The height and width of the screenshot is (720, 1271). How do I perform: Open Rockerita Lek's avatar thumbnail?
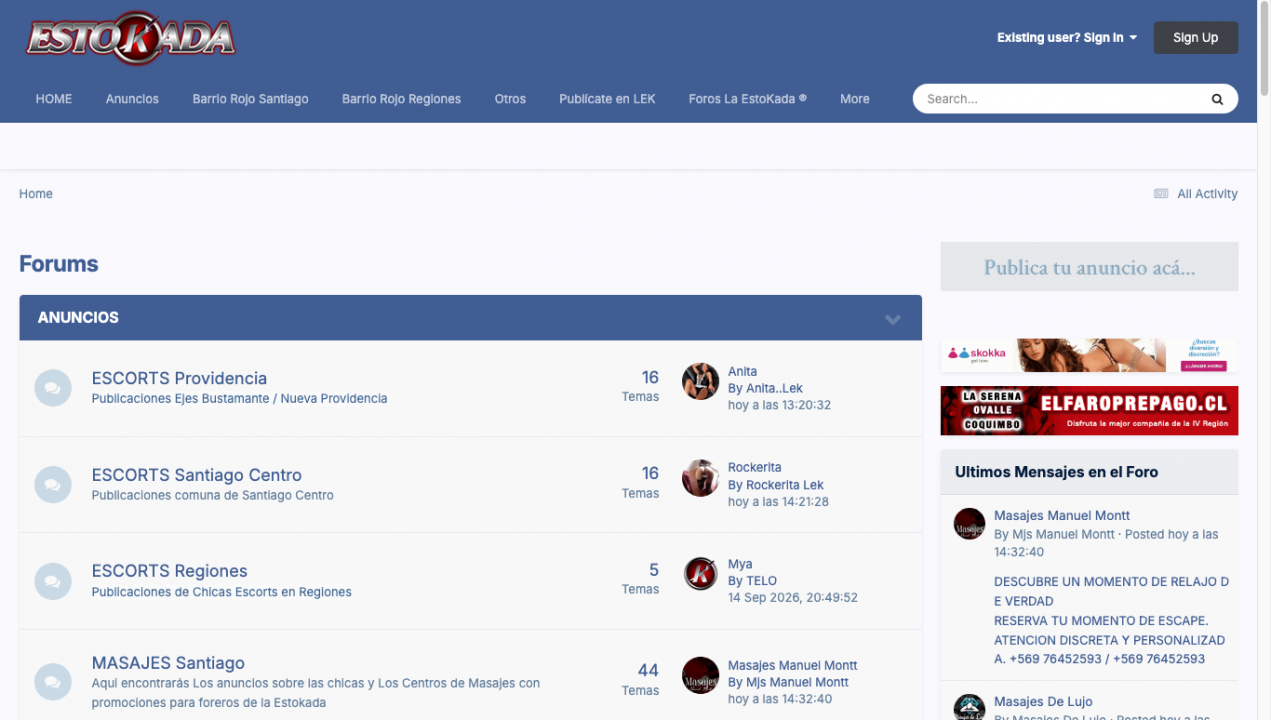[x=701, y=478]
